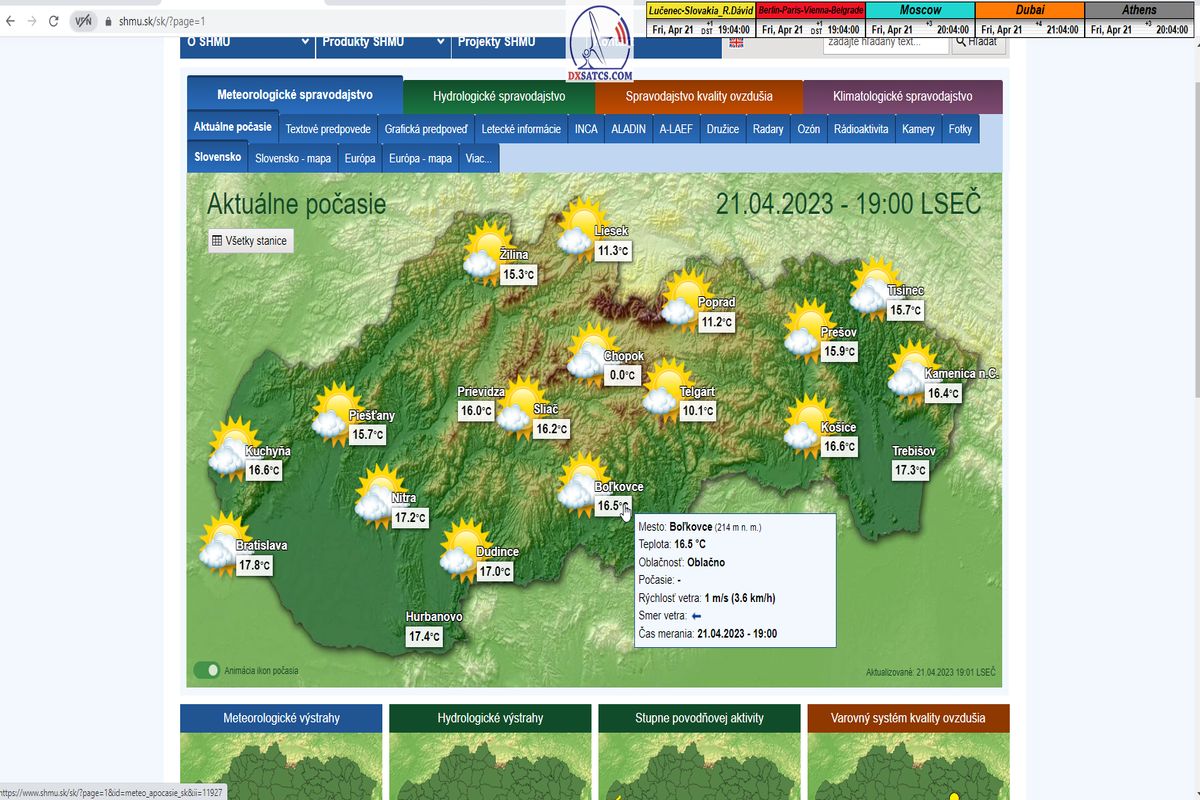The width and height of the screenshot is (1200, 800).
Task: Click the Piešťany weather icon
Action: [335, 413]
